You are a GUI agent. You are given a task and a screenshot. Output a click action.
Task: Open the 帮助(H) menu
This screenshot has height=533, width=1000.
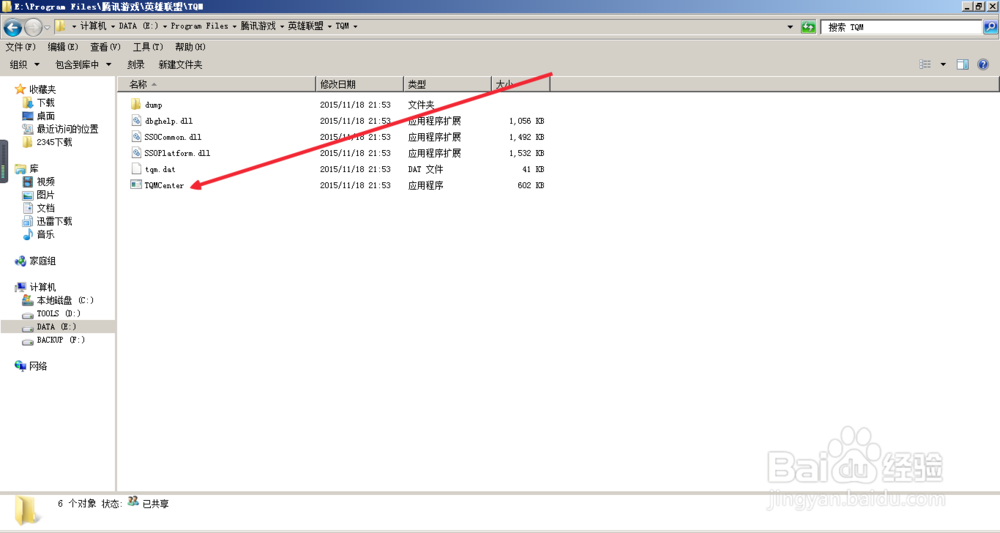point(190,47)
